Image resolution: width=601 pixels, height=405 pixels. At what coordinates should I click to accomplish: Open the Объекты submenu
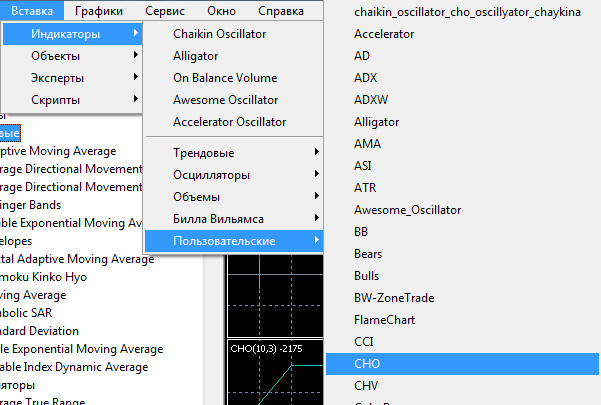(72, 56)
